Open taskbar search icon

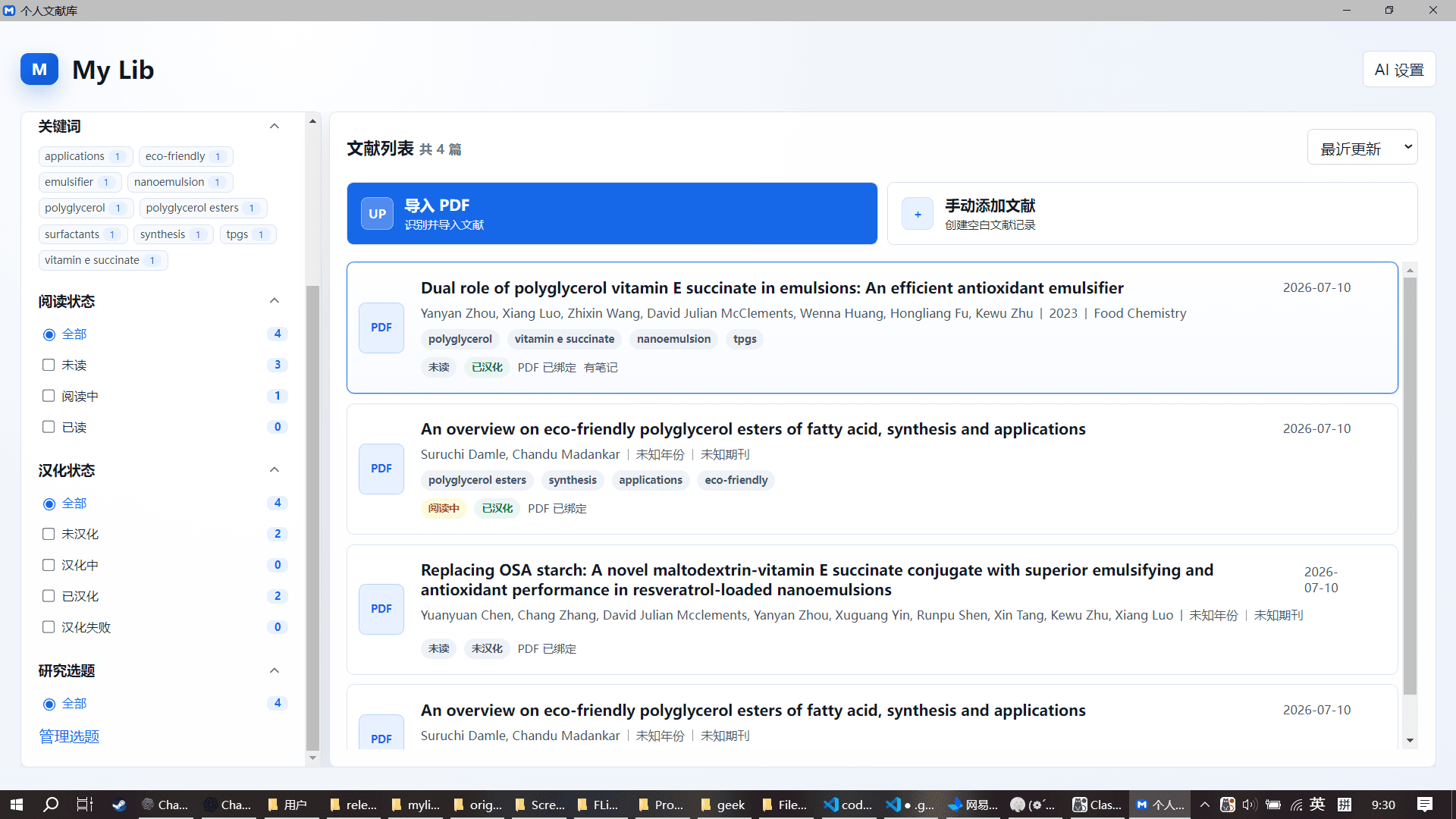pyautogui.click(x=51, y=805)
